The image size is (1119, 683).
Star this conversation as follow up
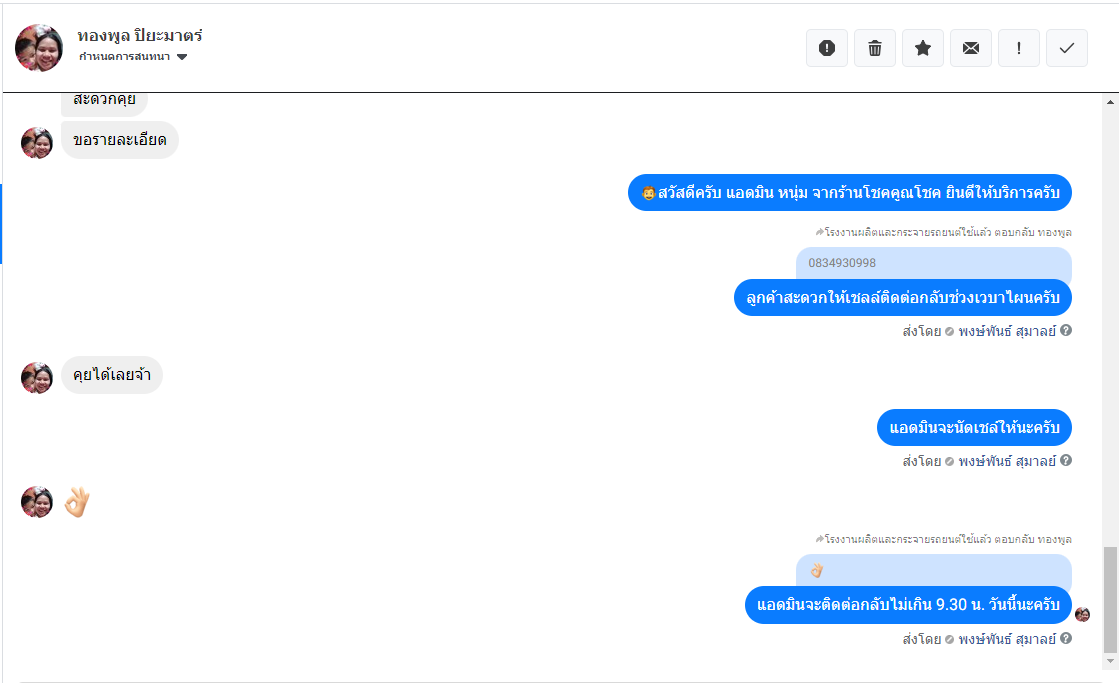point(923,48)
